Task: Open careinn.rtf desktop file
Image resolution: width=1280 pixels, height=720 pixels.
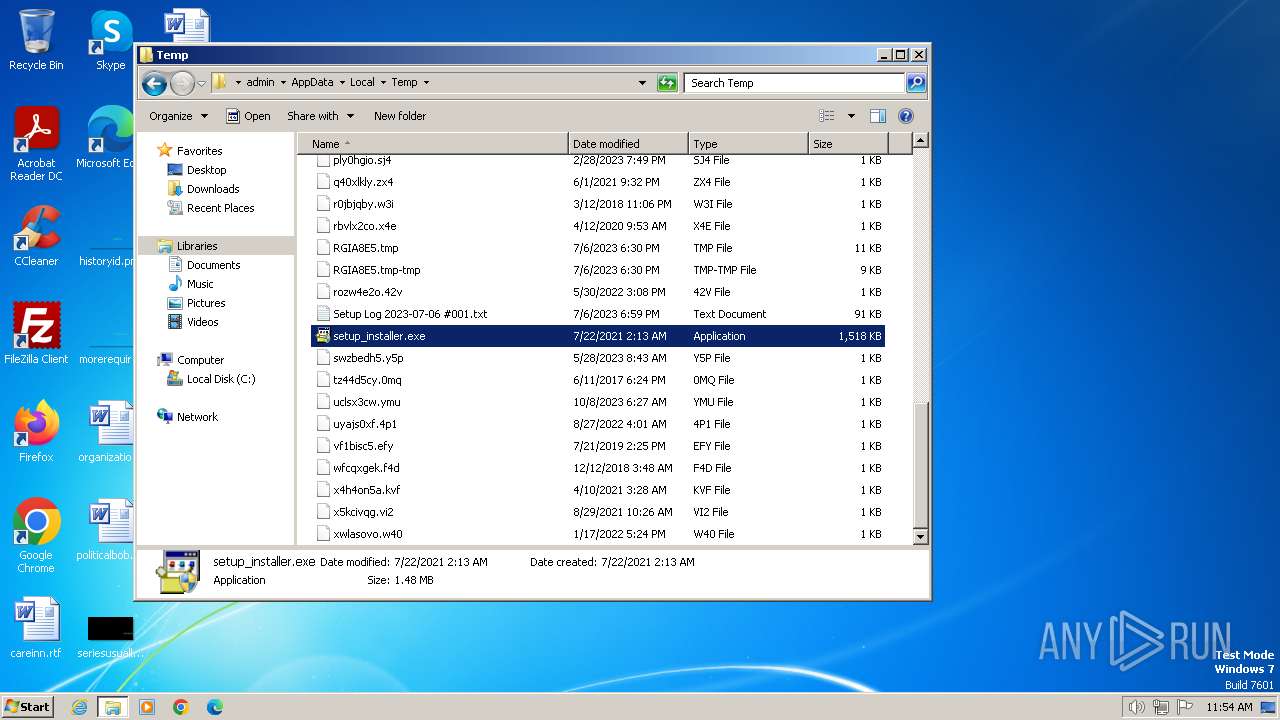Action: click(x=36, y=628)
